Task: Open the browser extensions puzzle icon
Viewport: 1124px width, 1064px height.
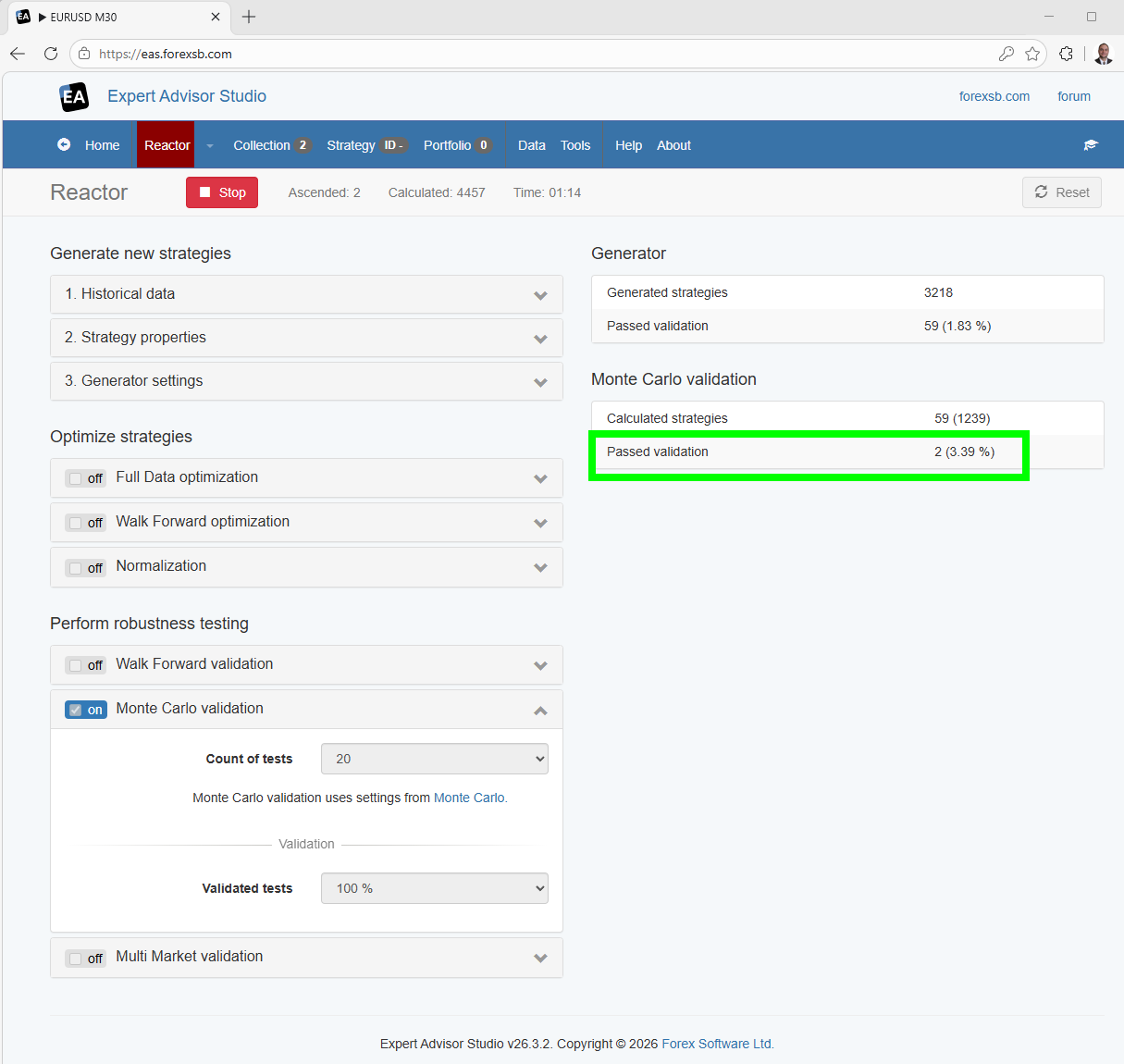Action: [x=1066, y=54]
